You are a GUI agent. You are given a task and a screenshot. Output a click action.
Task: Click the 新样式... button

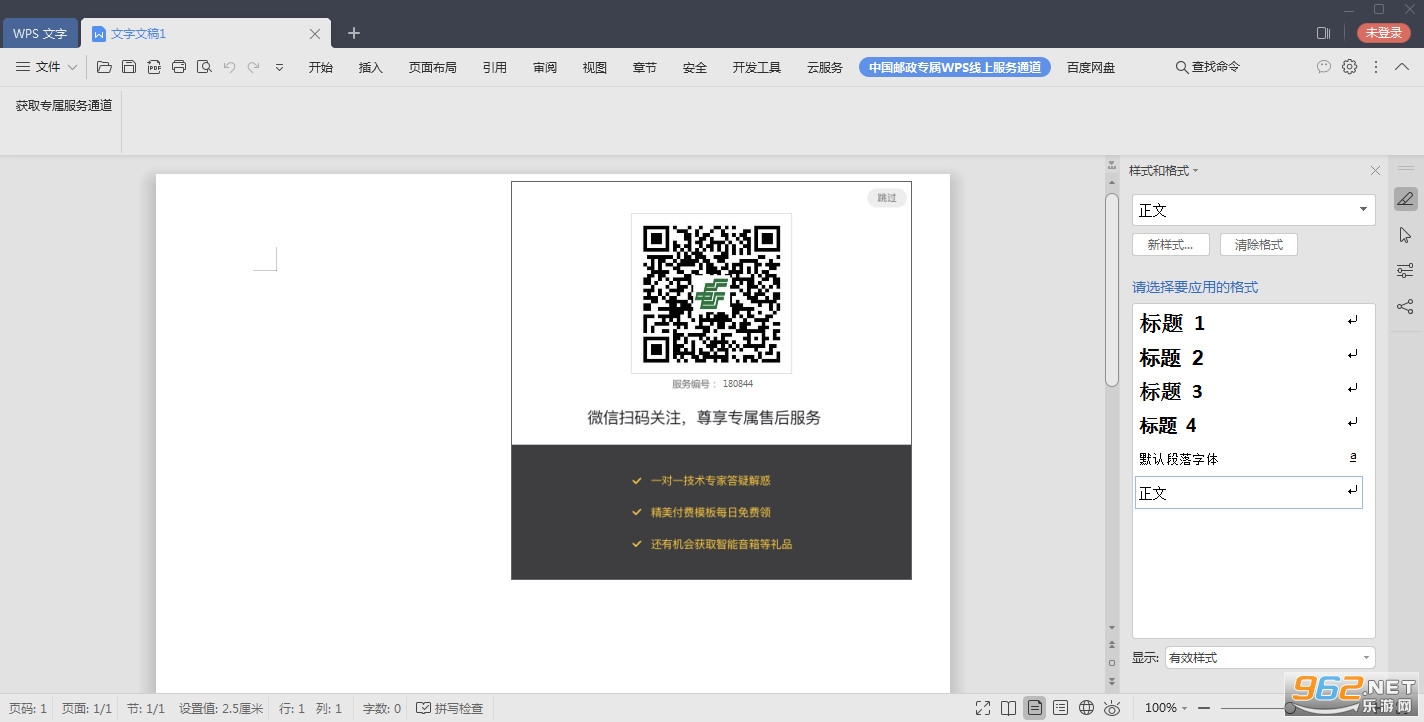1171,245
